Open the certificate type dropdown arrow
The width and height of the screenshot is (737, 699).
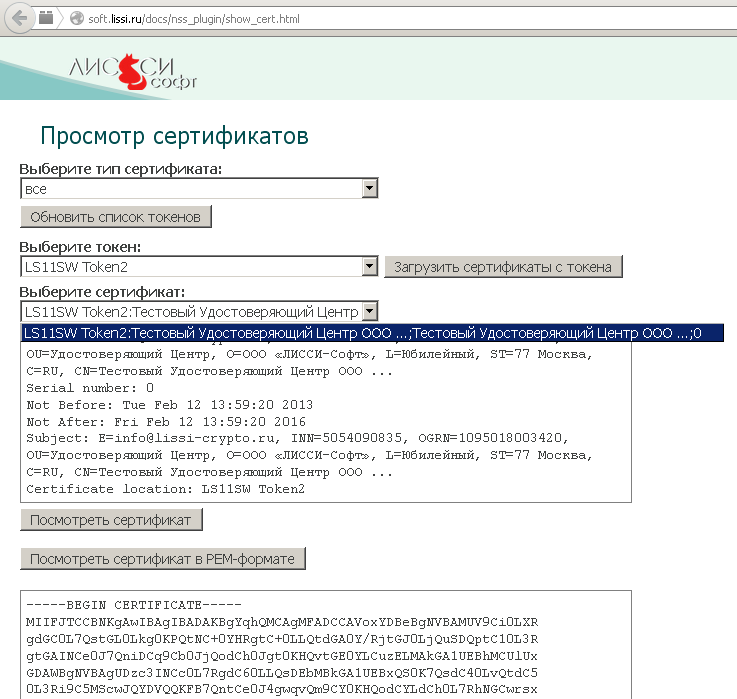click(x=369, y=188)
